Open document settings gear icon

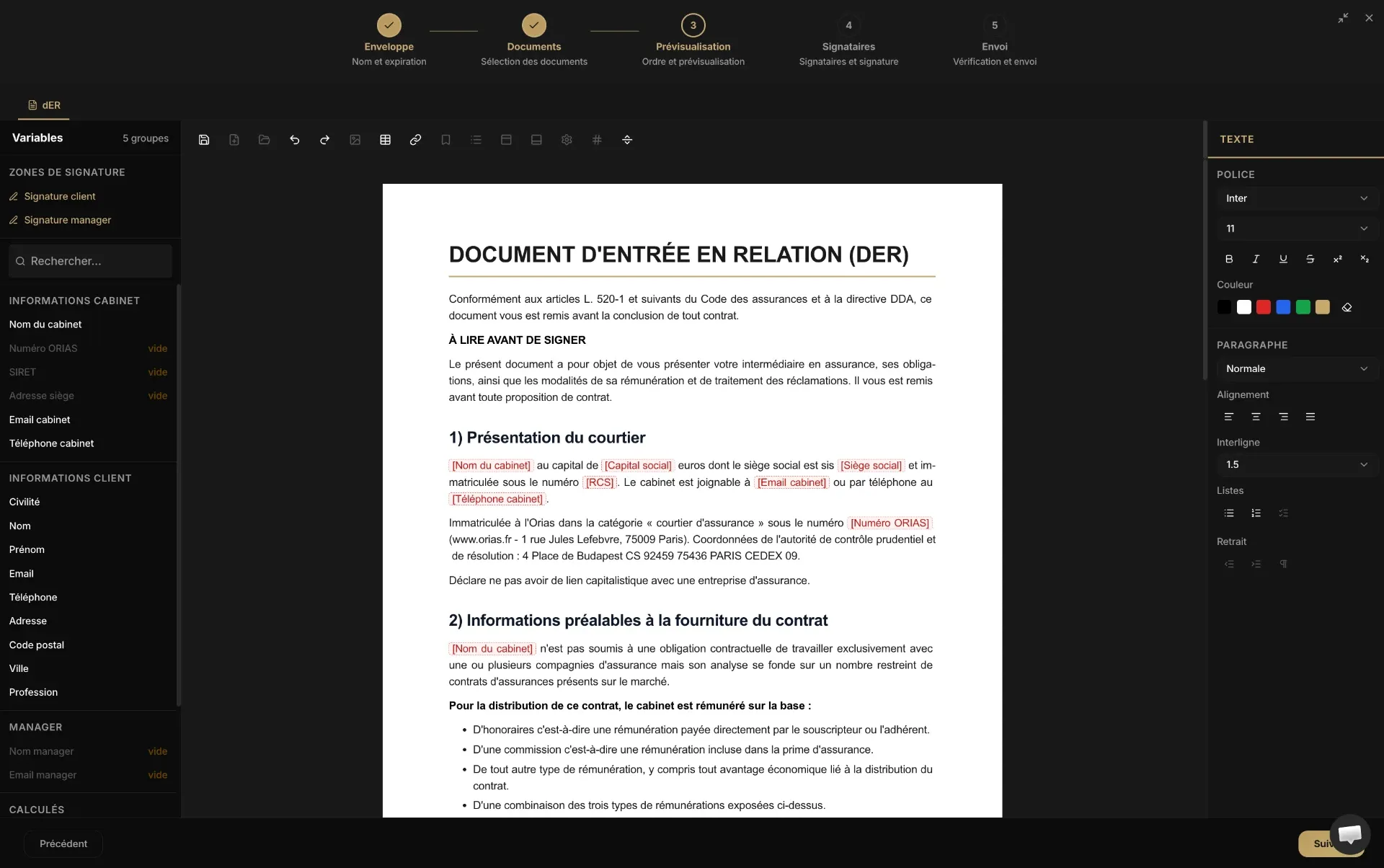(x=567, y=140)
